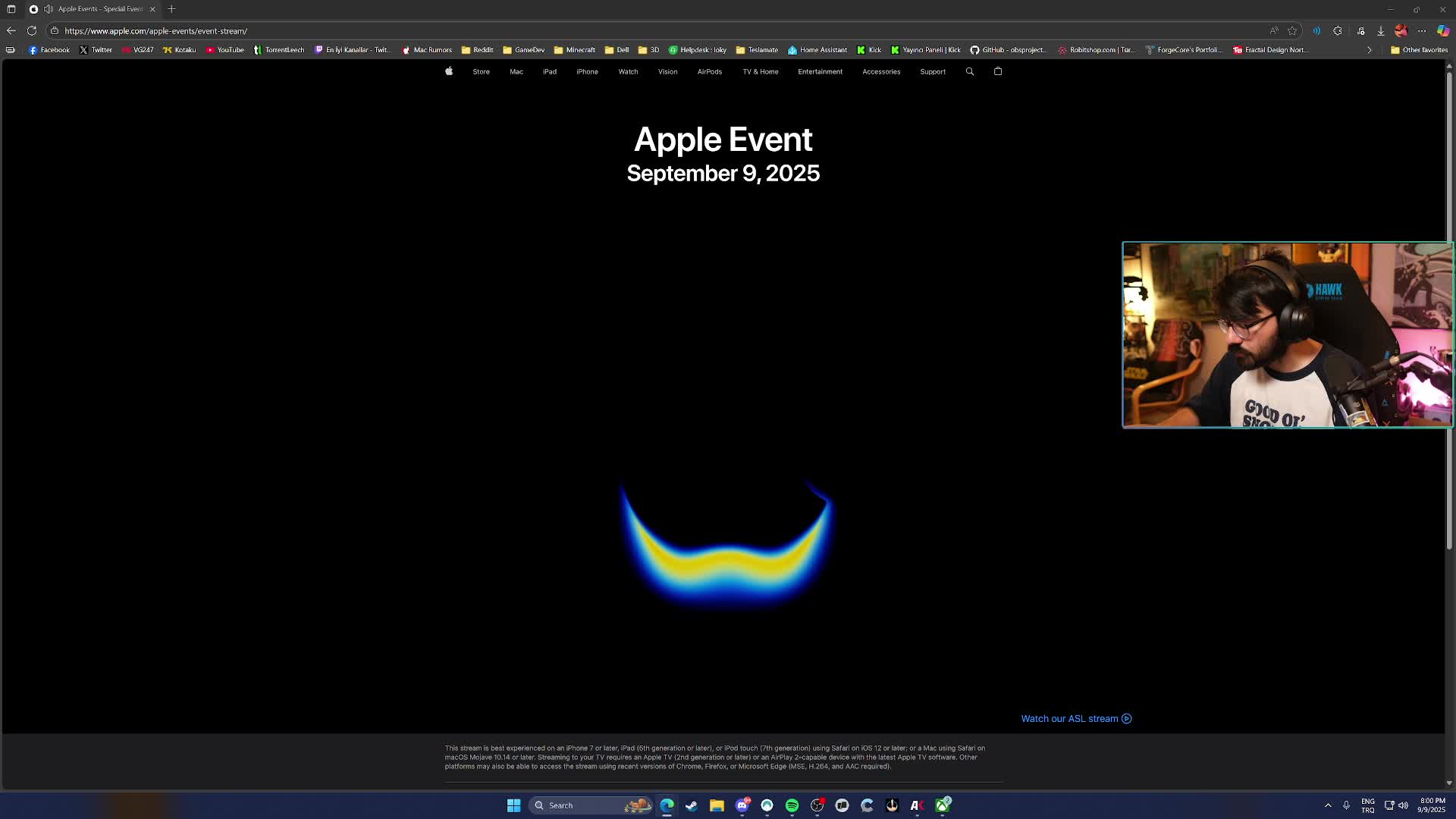Show more bookmarks chevron
Viewport: 1456px width, 819px height.
tap(1370, 50)
